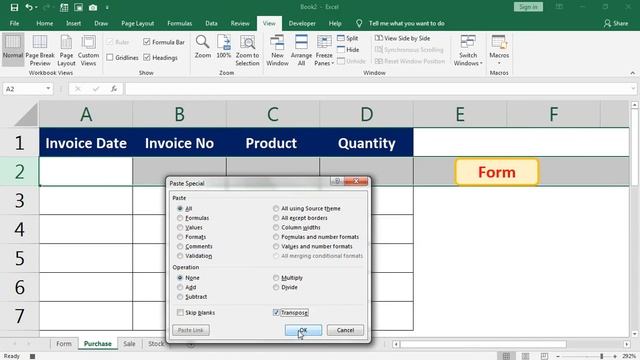Open Macros dropdown

(x=499, y=51)
